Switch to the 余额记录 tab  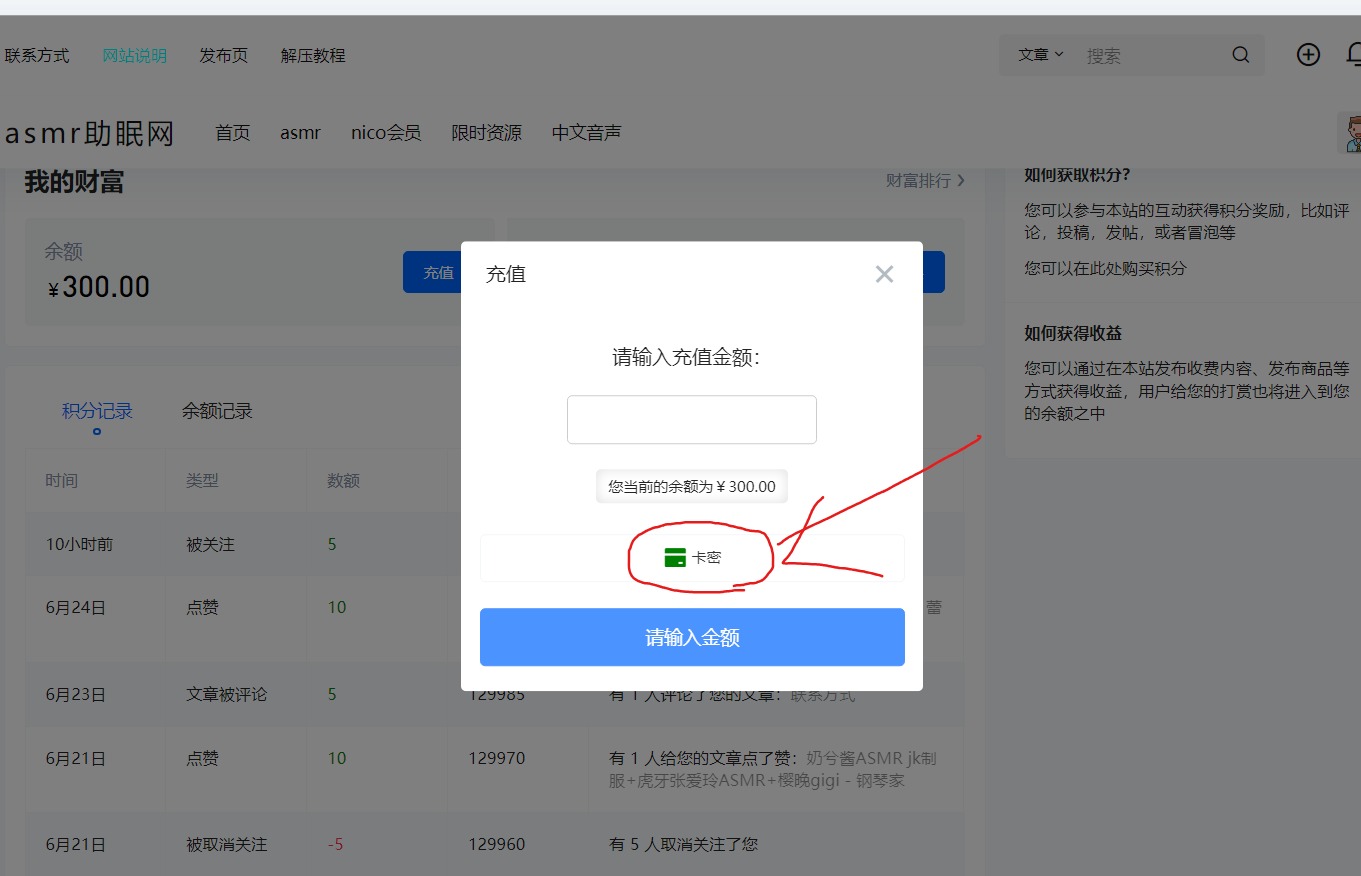pos(216,410)
